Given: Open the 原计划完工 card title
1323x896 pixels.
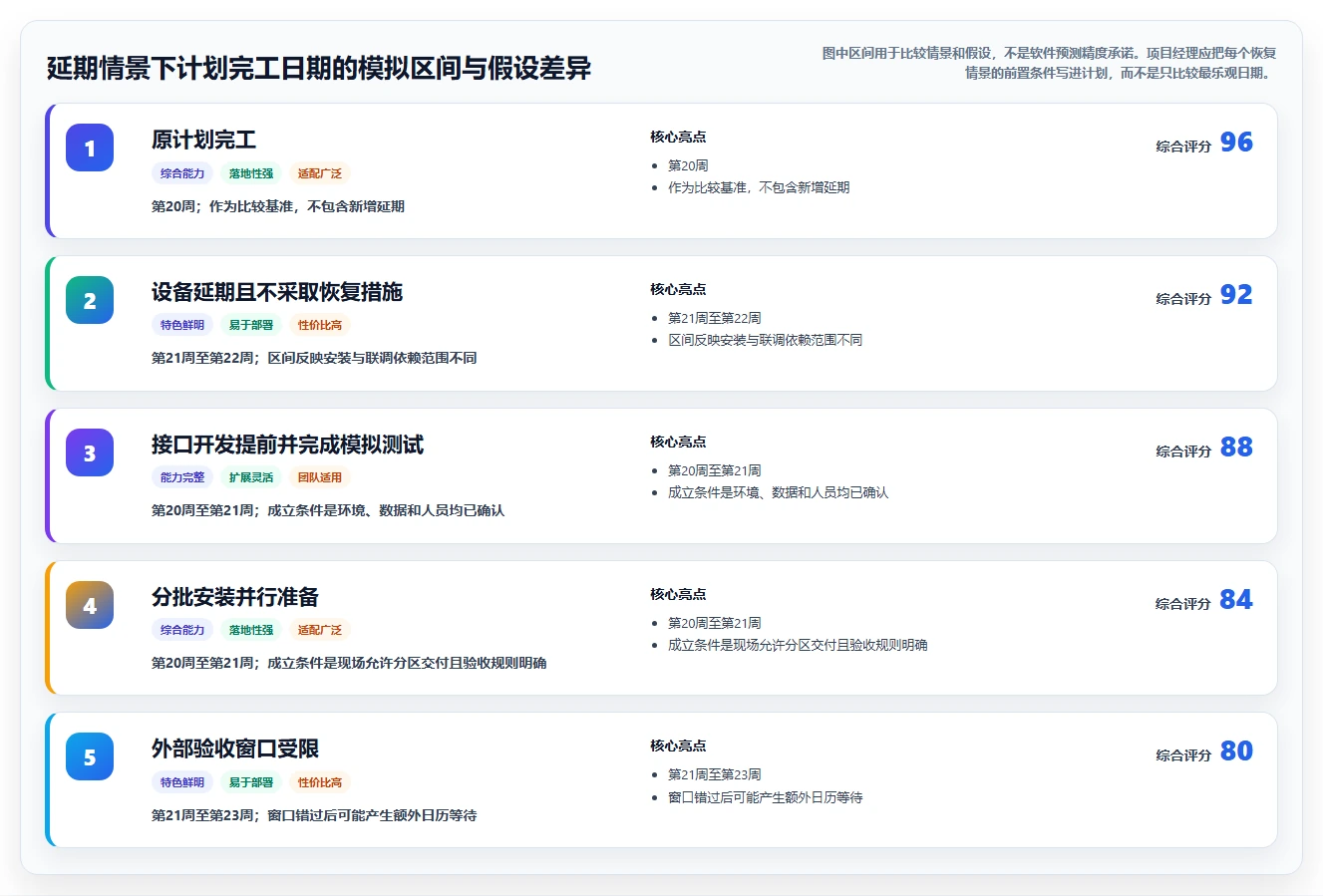Looking at the screenshot, I should coord(203,140).
